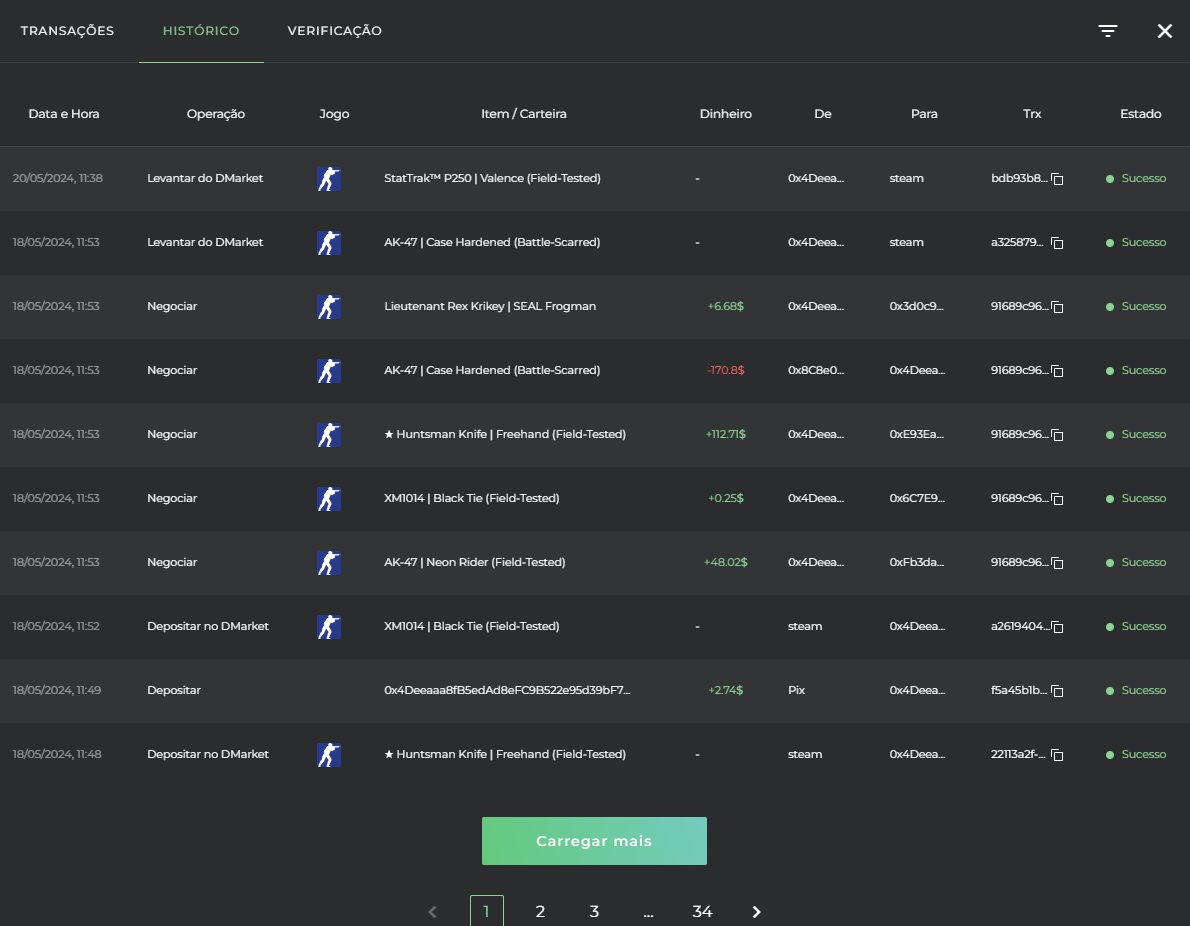Select item StatTrak P250 | Valence (Field-Tested)
Screen dimensions: 1190x926
click(493, 178)
